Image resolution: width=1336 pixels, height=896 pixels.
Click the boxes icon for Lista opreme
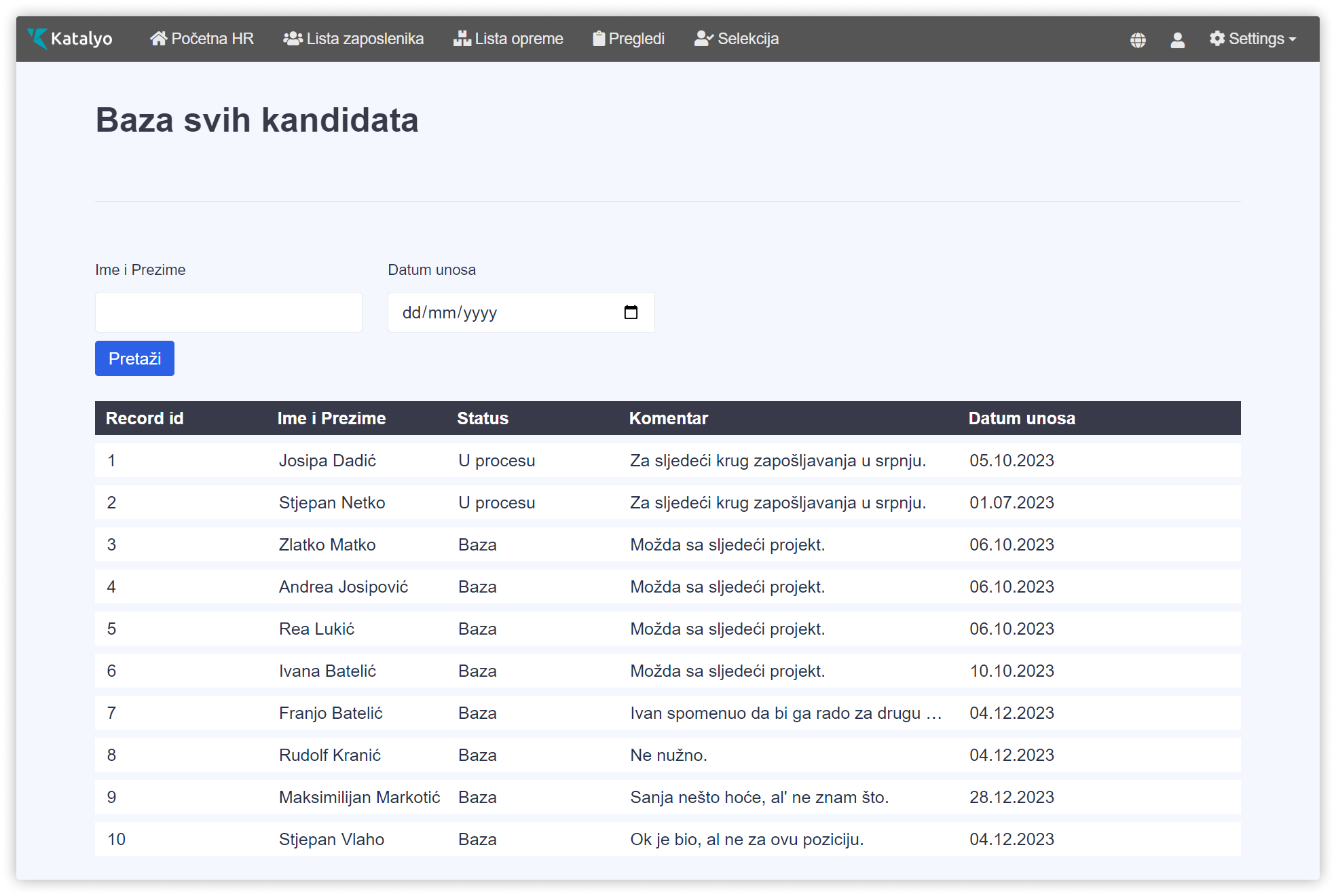(462, 39)
